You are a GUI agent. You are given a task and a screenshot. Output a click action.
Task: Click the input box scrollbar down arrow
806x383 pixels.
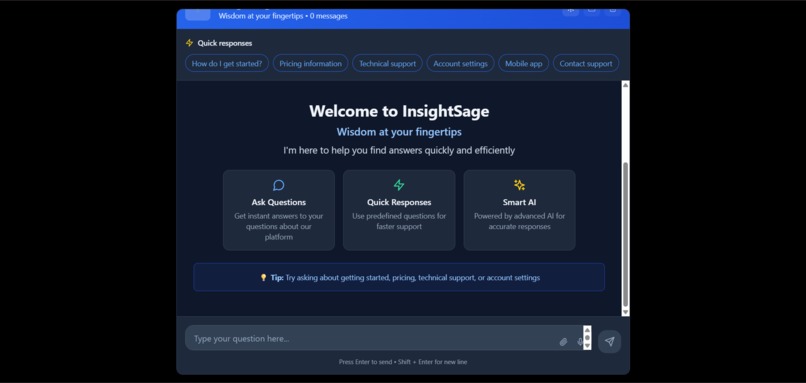coord(587,346)
